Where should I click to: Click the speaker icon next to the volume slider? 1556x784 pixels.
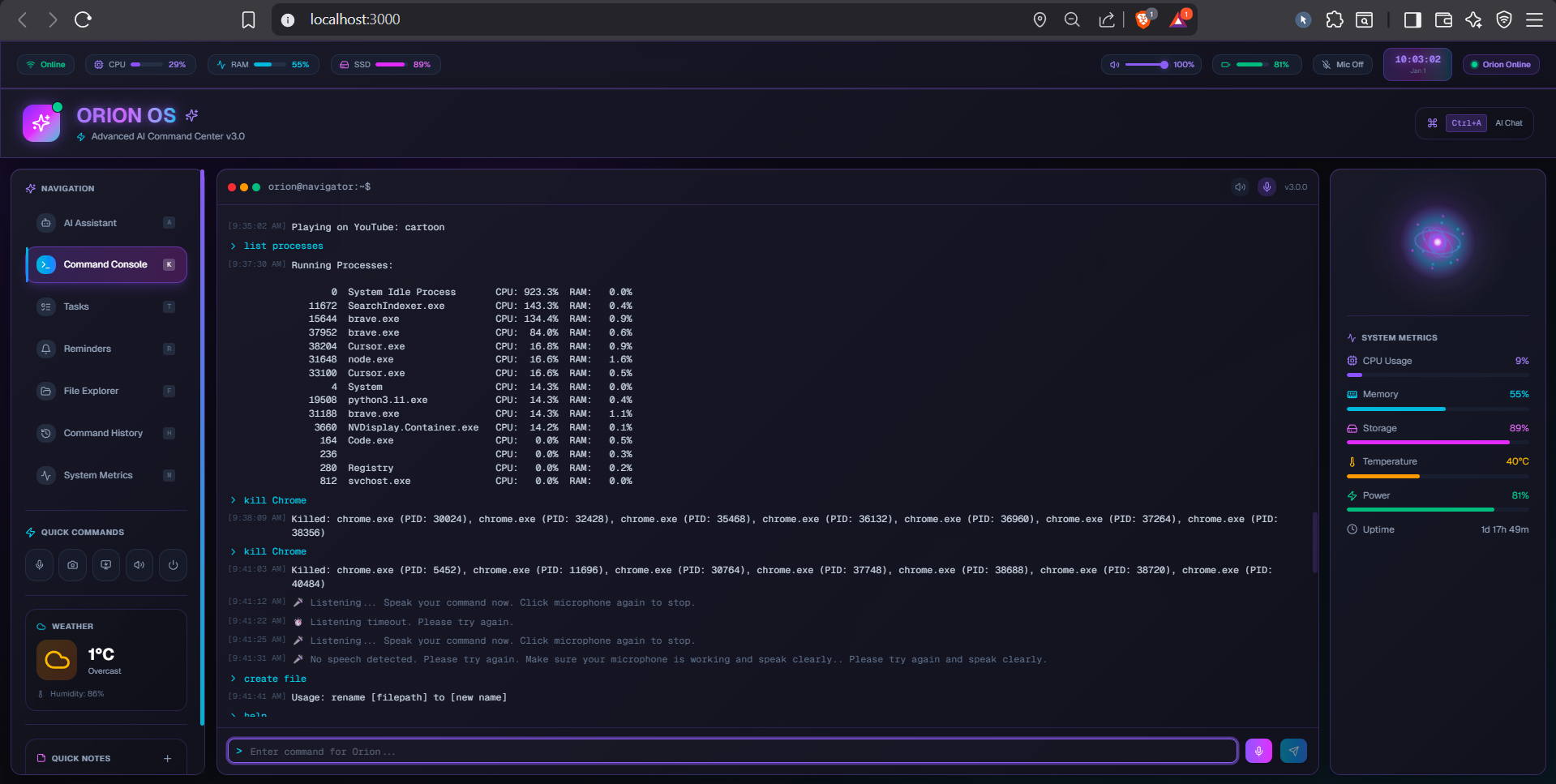[x=1114, y=65]
